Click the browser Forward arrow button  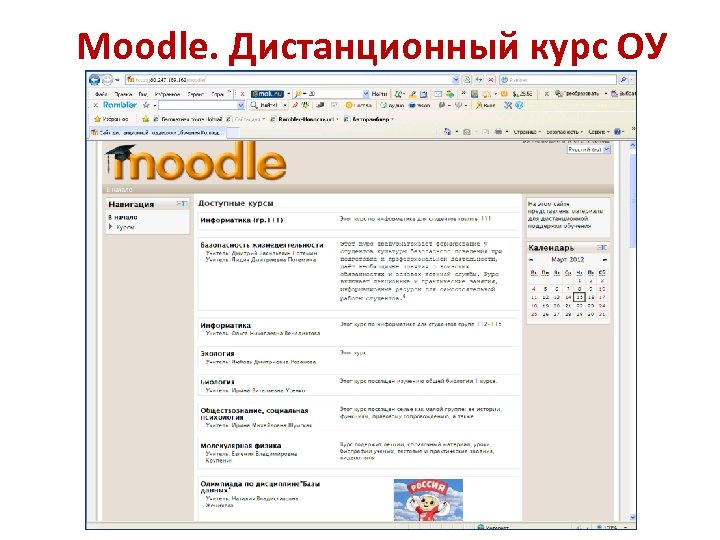click(107, 80)
